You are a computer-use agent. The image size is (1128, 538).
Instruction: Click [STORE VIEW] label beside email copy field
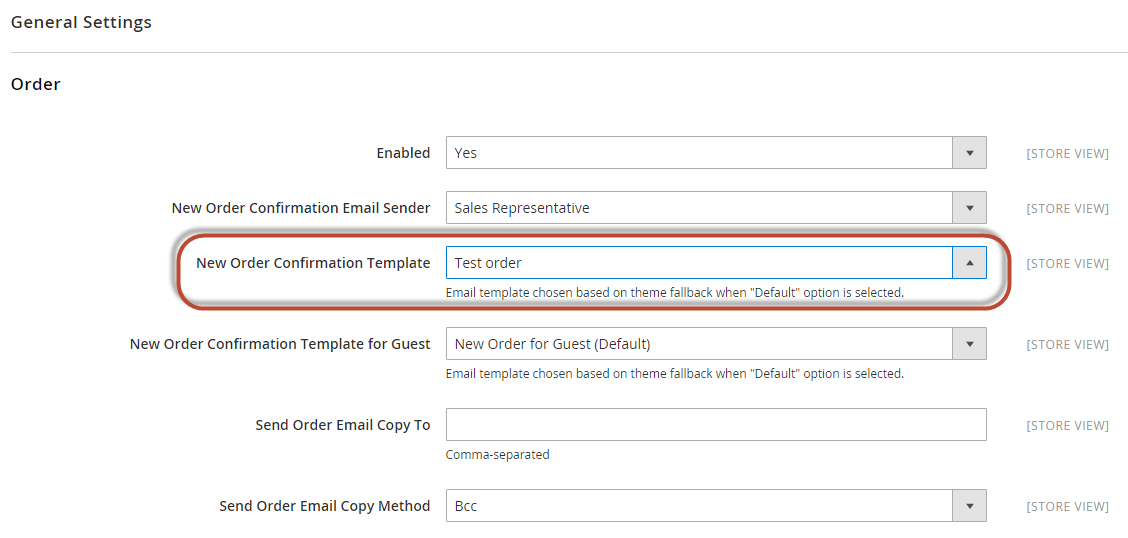coord(1068,426)
